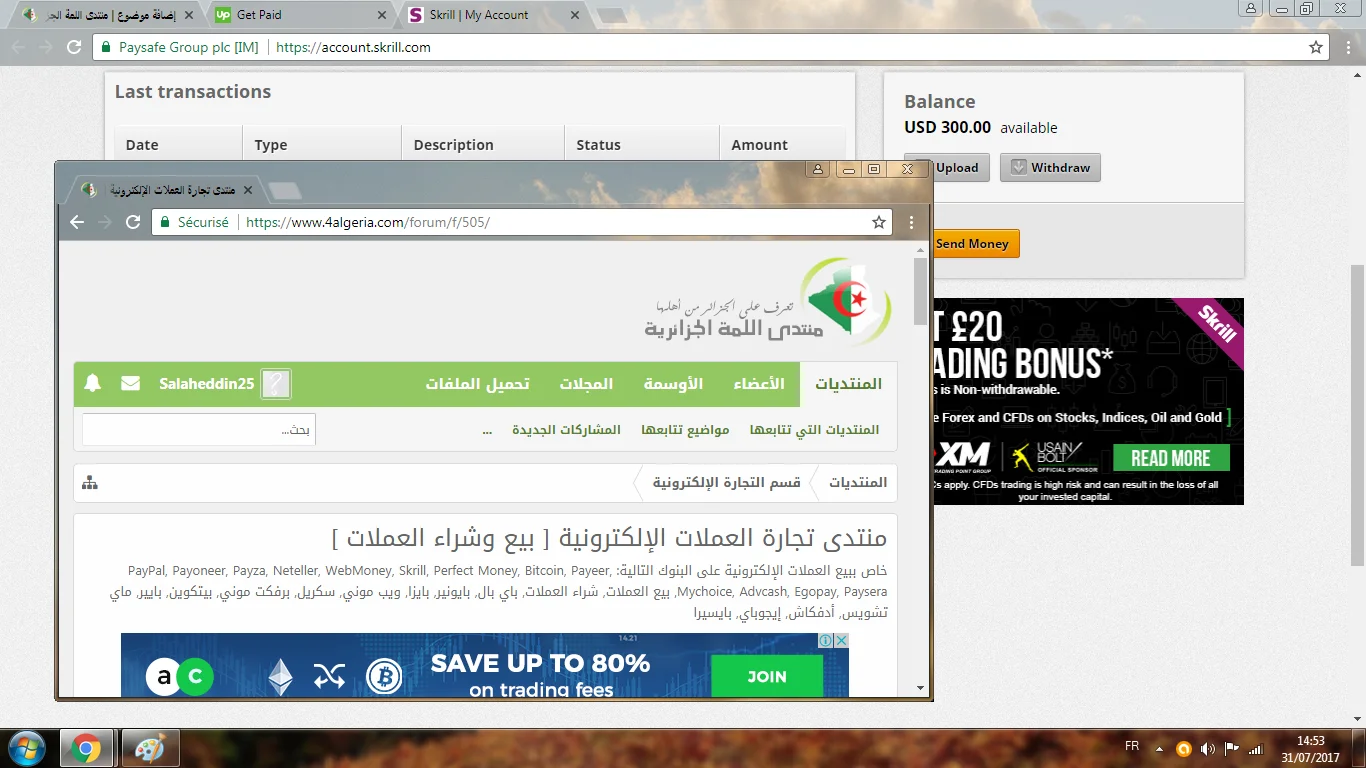Show hidden system tray icons
1366x768 pixels.
[x=1158, y=748]
